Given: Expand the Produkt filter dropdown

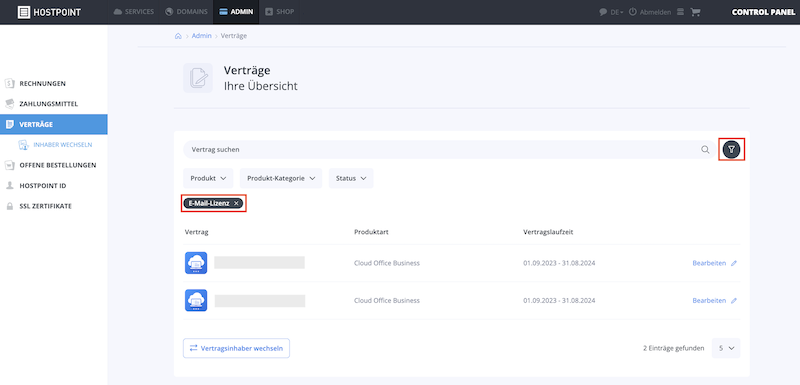Looking at the screenshot, I should tap(208, 178).
